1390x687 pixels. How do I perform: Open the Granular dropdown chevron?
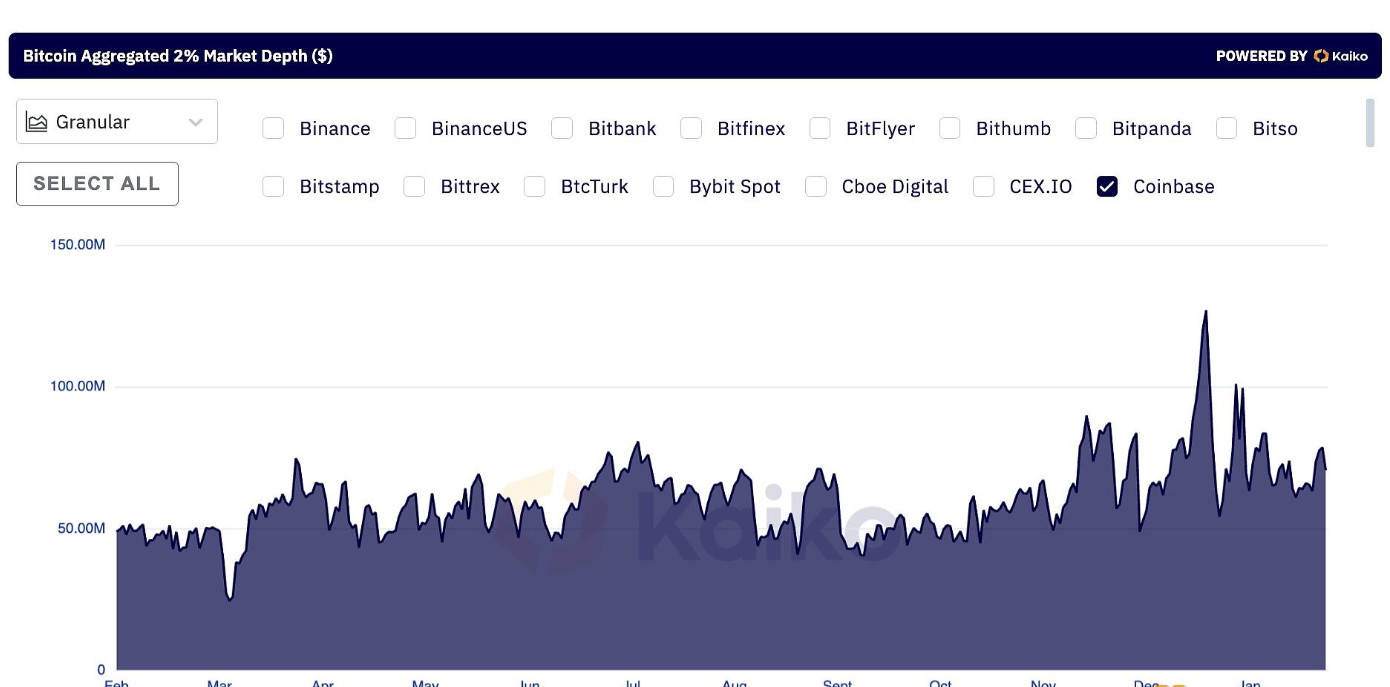pyautogui.click(x=196, y=122)
